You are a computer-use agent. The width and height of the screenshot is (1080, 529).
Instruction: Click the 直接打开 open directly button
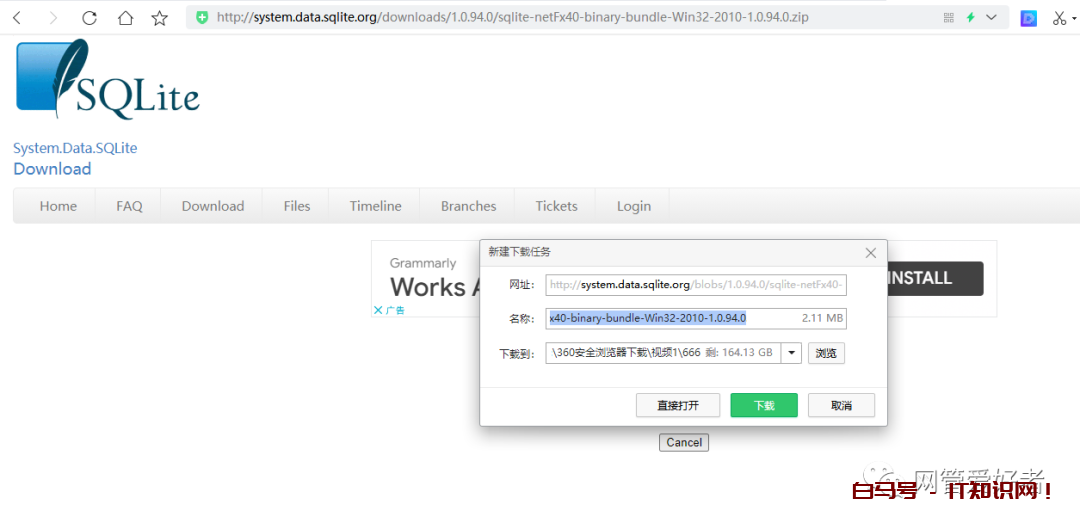tap(678, 405)
